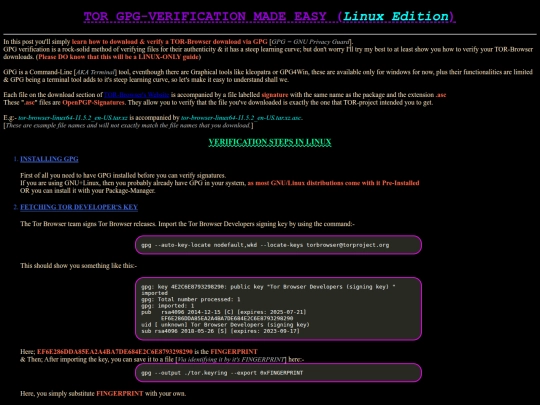This screenshot has height=405, width=540.
Task: Click the gpg key import output code block
Action: [278, 309]
